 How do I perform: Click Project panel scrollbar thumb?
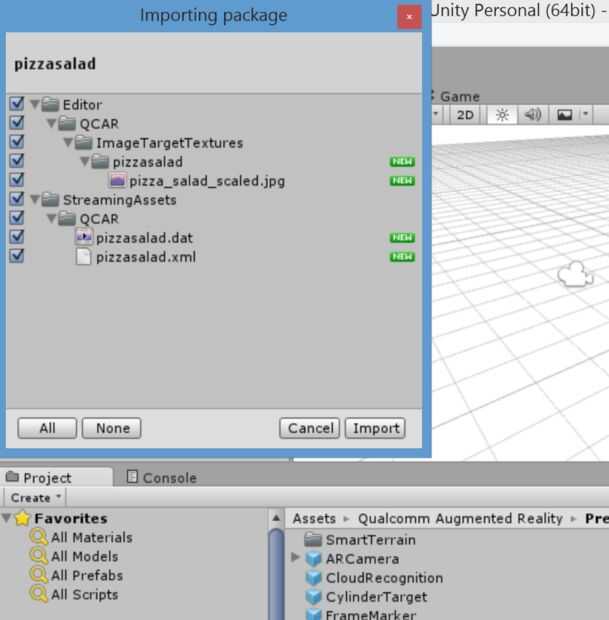click(x=276, y=574)
